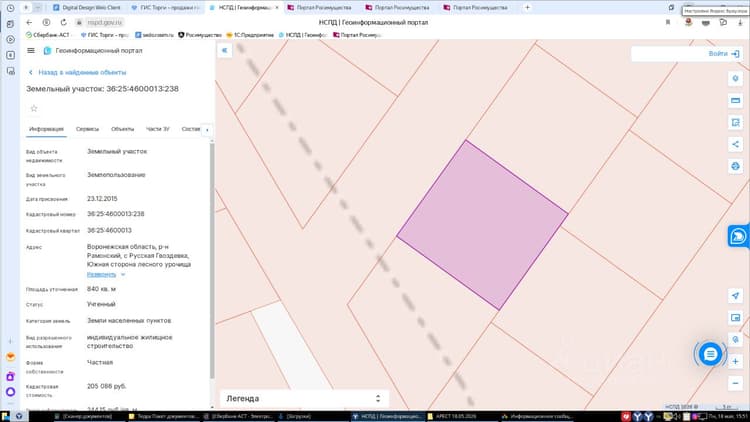Switch to the Сервисы tab

pos(87,129)
